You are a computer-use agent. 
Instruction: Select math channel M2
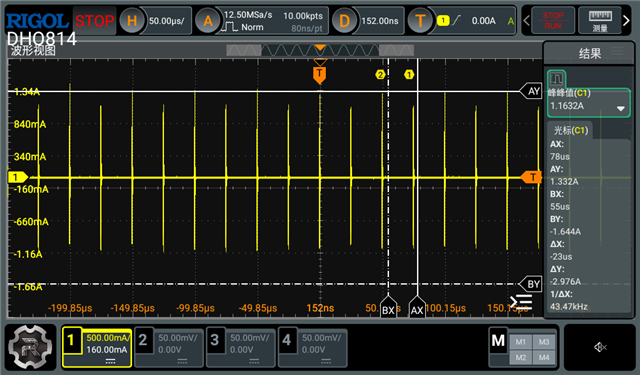point(520,357)
